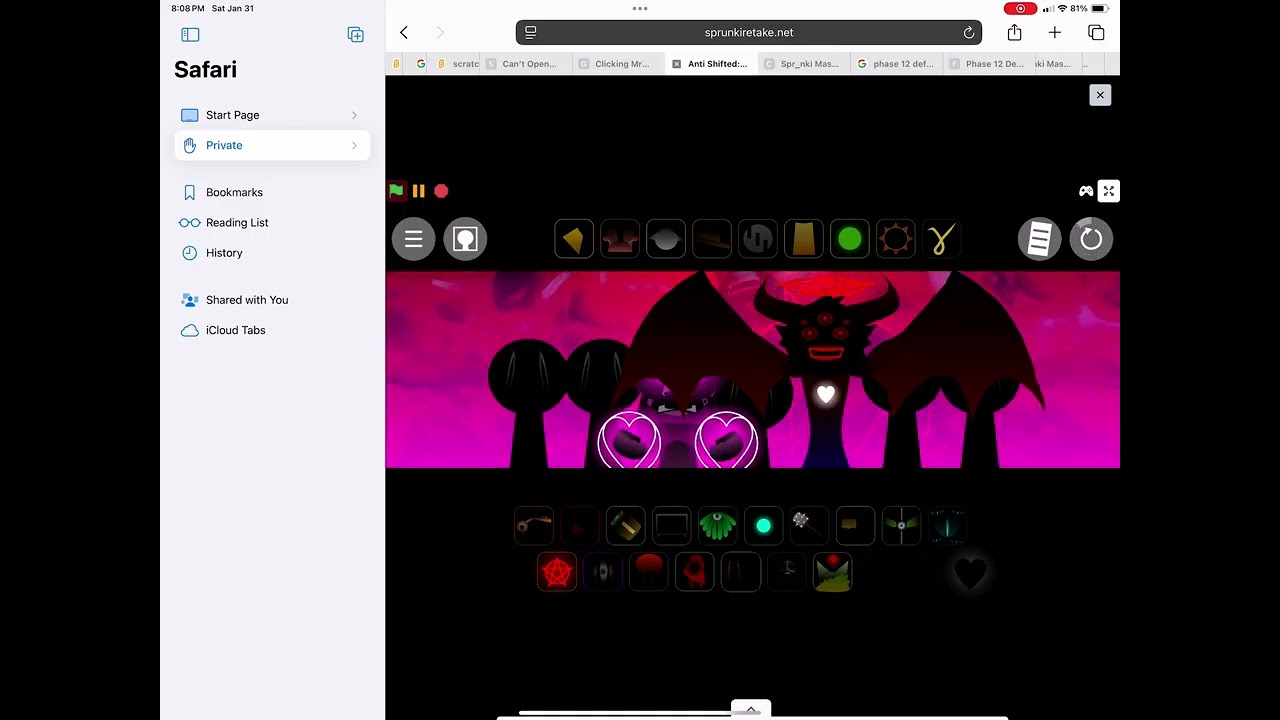Select the gray blurred eye sound icon
The height and width of the screenshot is (720, 1280).
click(x=603, y=572)
